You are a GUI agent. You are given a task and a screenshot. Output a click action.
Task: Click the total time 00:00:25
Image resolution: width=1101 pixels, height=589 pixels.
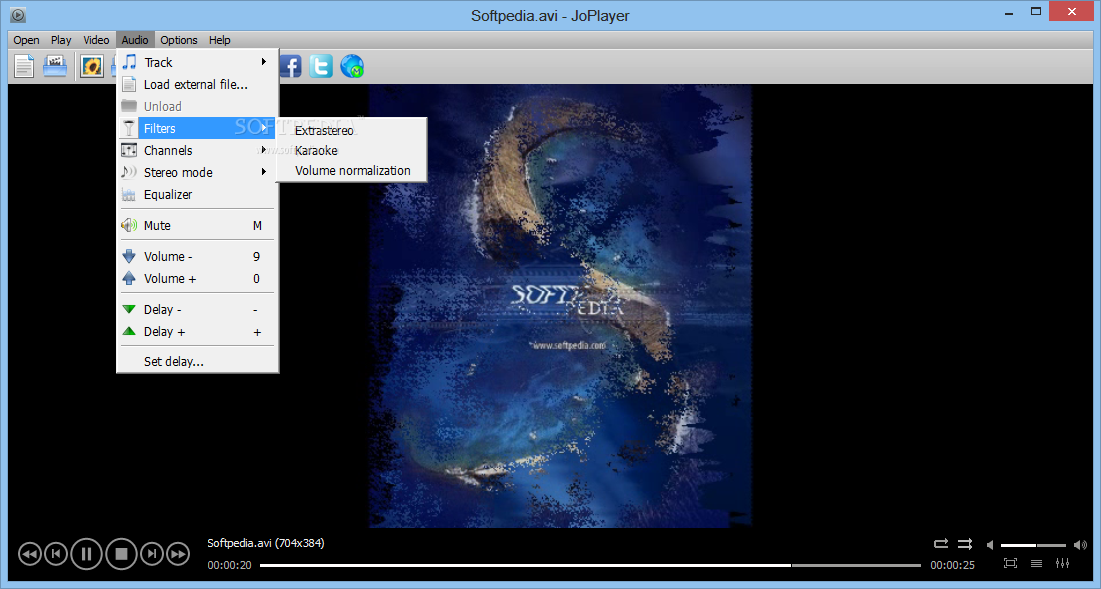coord(952,565)
